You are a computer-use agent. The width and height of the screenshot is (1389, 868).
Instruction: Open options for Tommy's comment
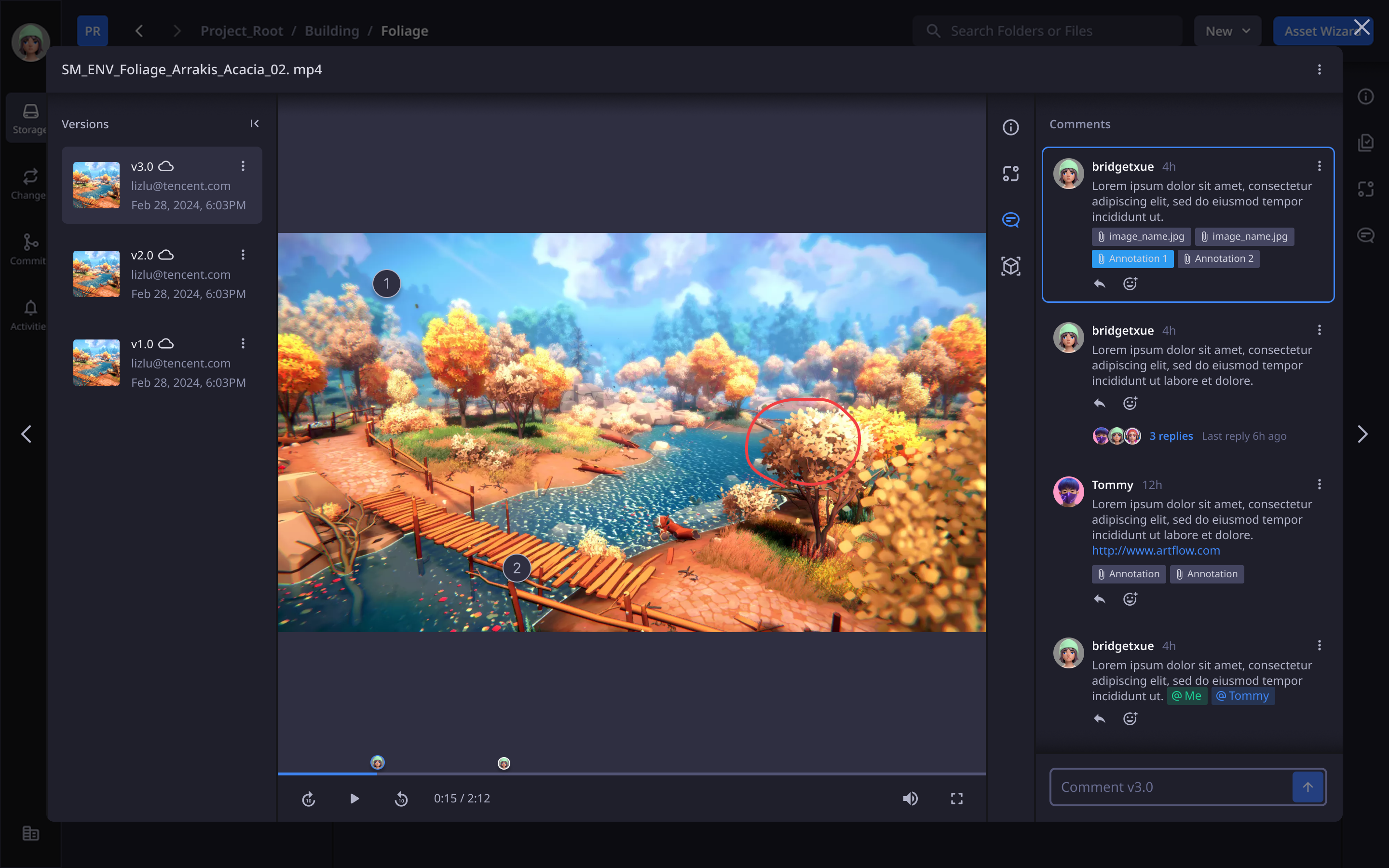point(1320,485)
